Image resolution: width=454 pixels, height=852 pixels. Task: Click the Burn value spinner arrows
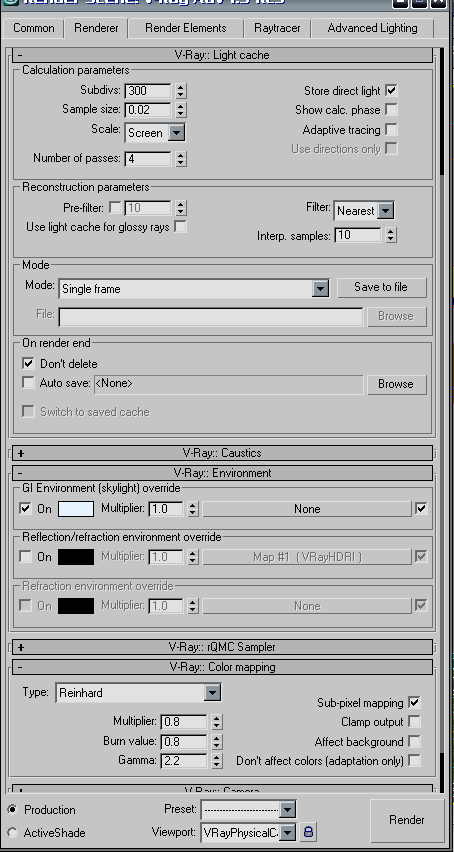click(217, 741)
